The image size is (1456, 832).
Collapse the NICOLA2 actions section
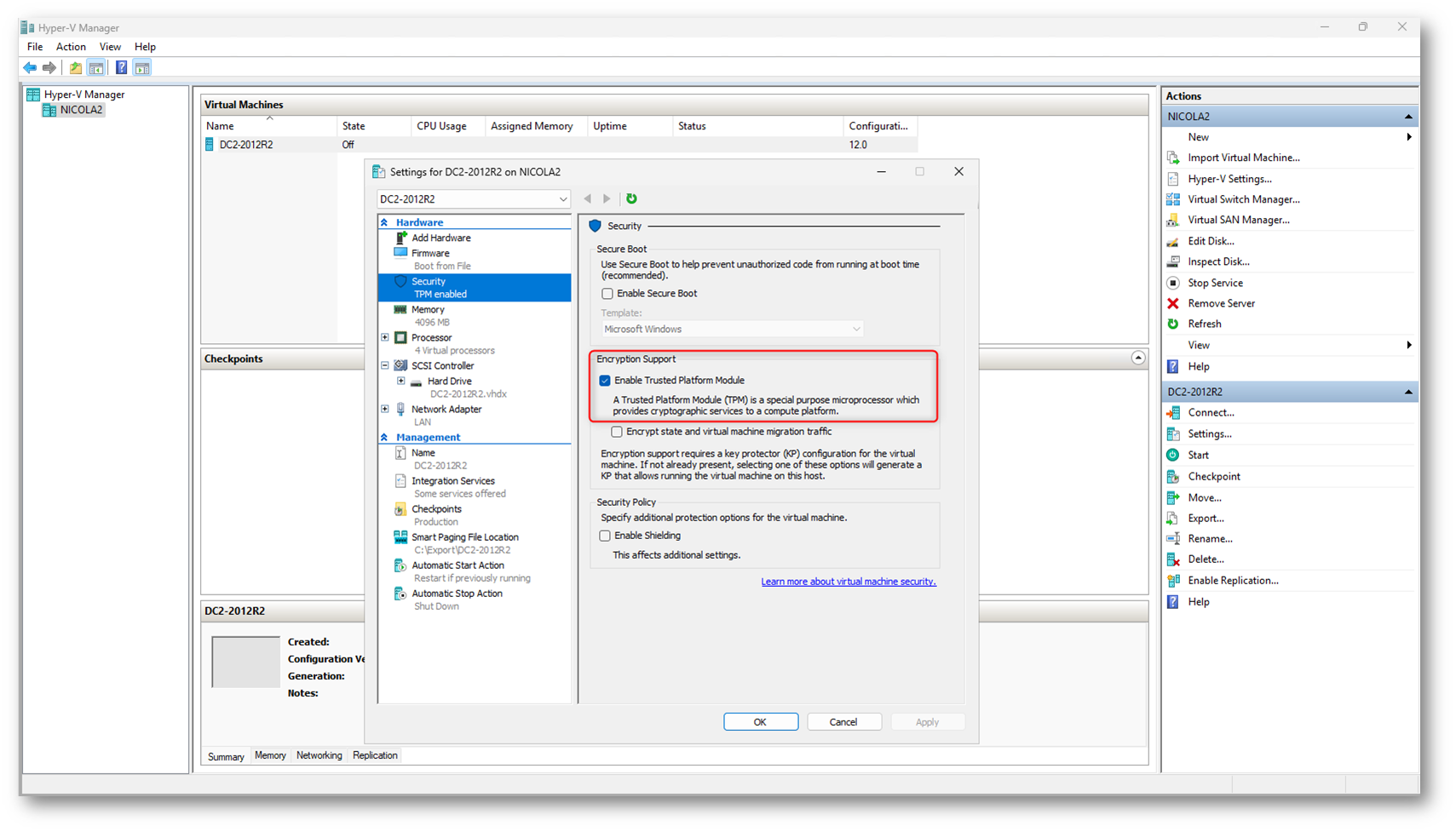click(x=1408, y=117)
